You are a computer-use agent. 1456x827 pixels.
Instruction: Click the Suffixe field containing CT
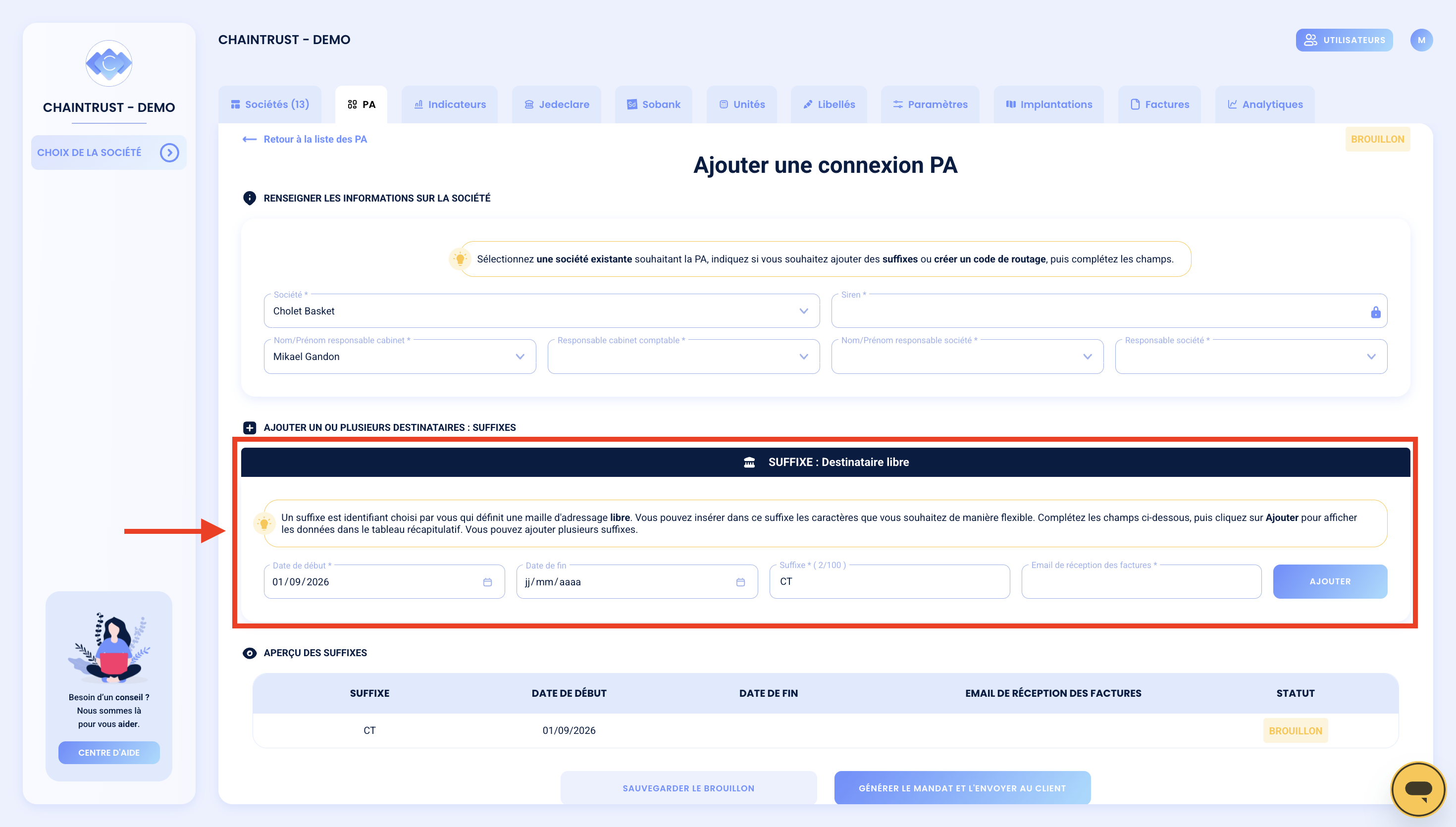[x=889, y=582]
